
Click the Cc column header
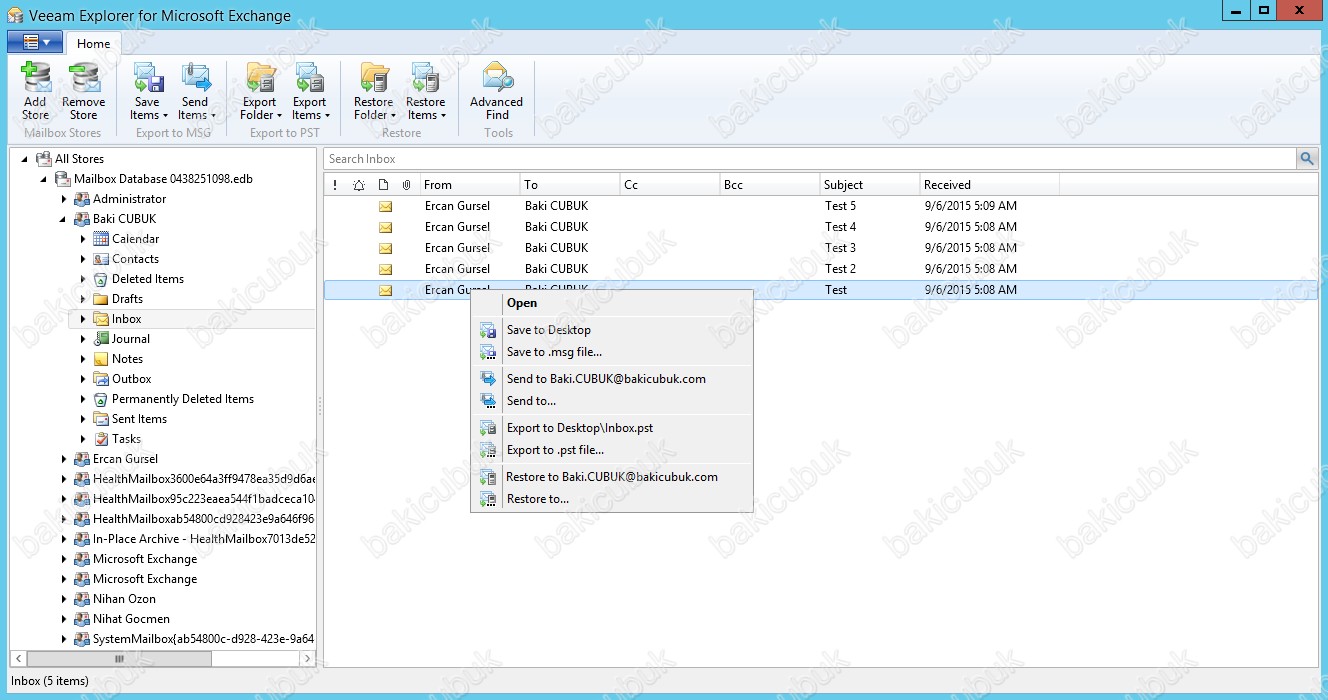(x=670, y=185)
